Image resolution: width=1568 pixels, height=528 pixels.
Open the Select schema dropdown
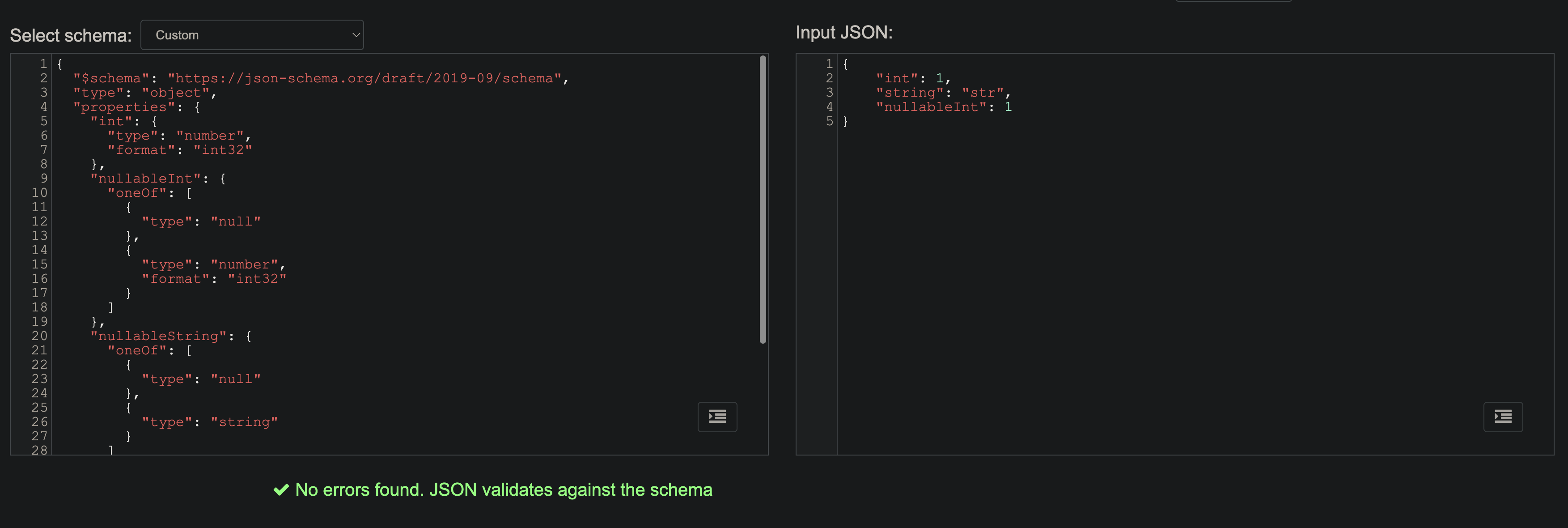252,35
